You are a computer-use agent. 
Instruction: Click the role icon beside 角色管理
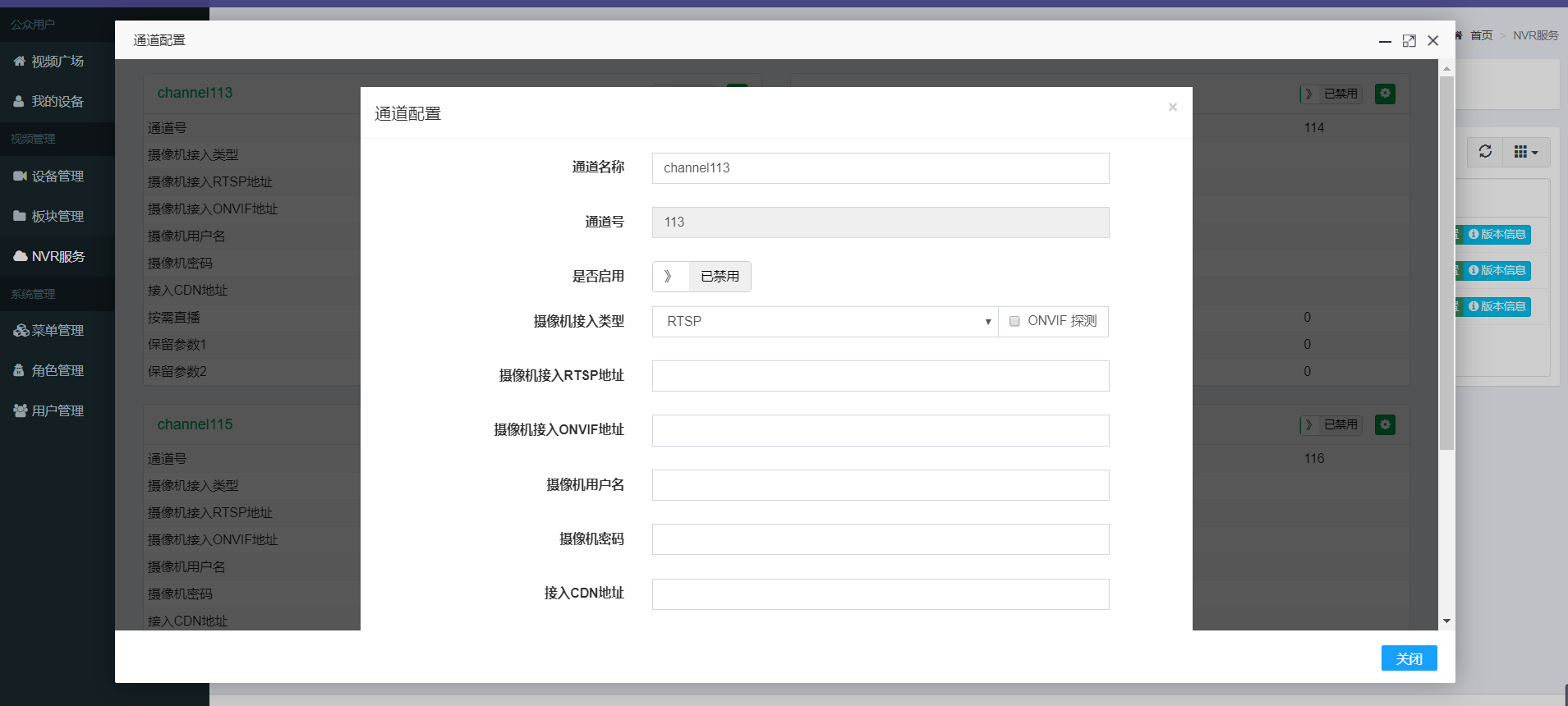click(19, 370)
